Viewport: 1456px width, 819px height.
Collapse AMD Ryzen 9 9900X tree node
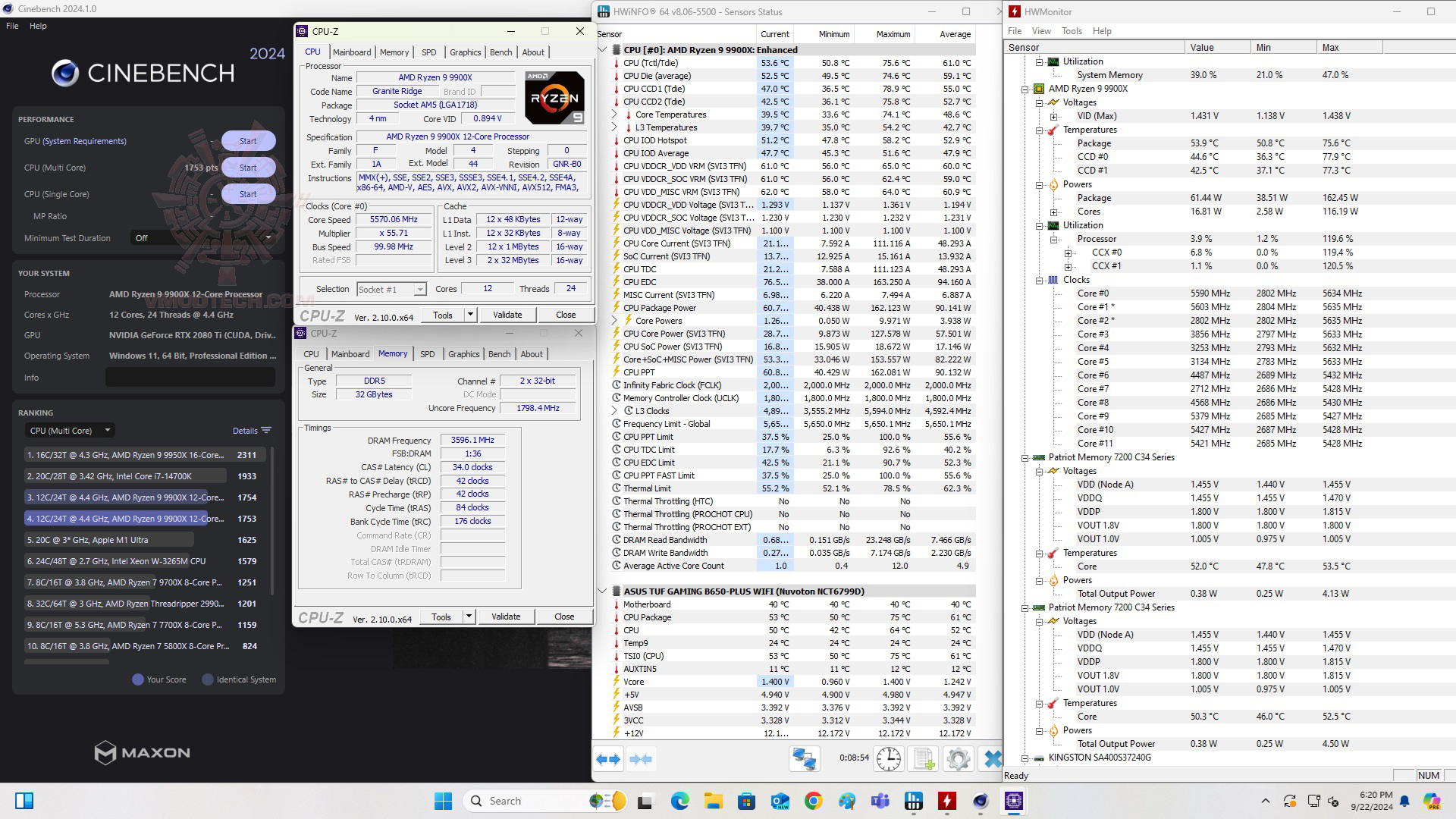(x=1025, y=89)
